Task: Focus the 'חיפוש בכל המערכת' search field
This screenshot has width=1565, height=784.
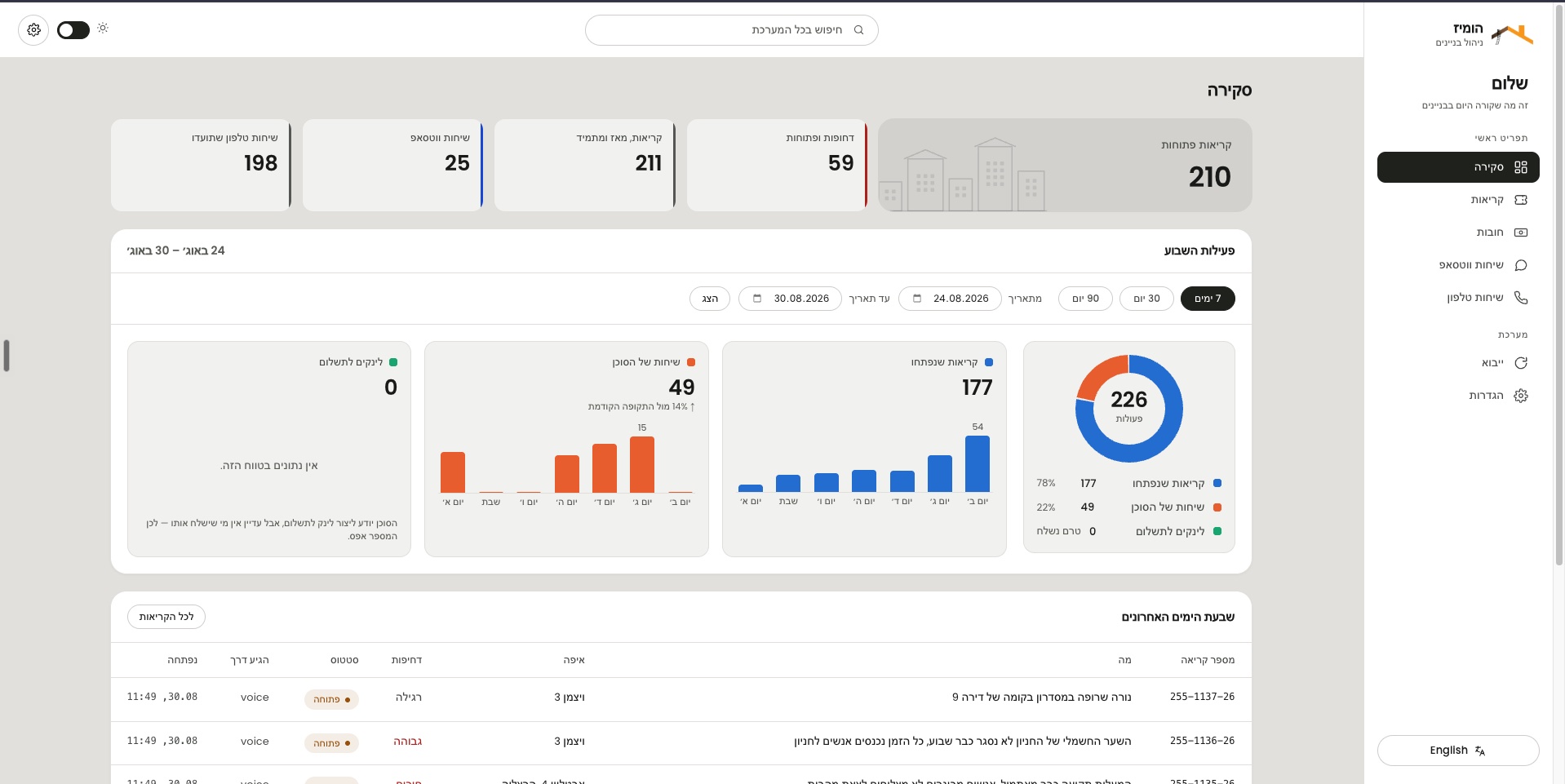Action: [x=731, y=30]
